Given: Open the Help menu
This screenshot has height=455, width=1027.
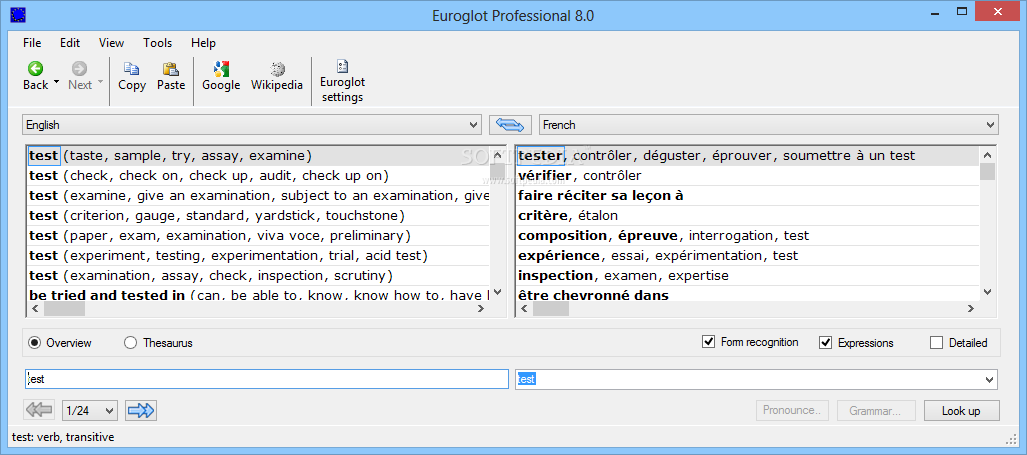Looking at the screenshot, I should click(203, 43).
